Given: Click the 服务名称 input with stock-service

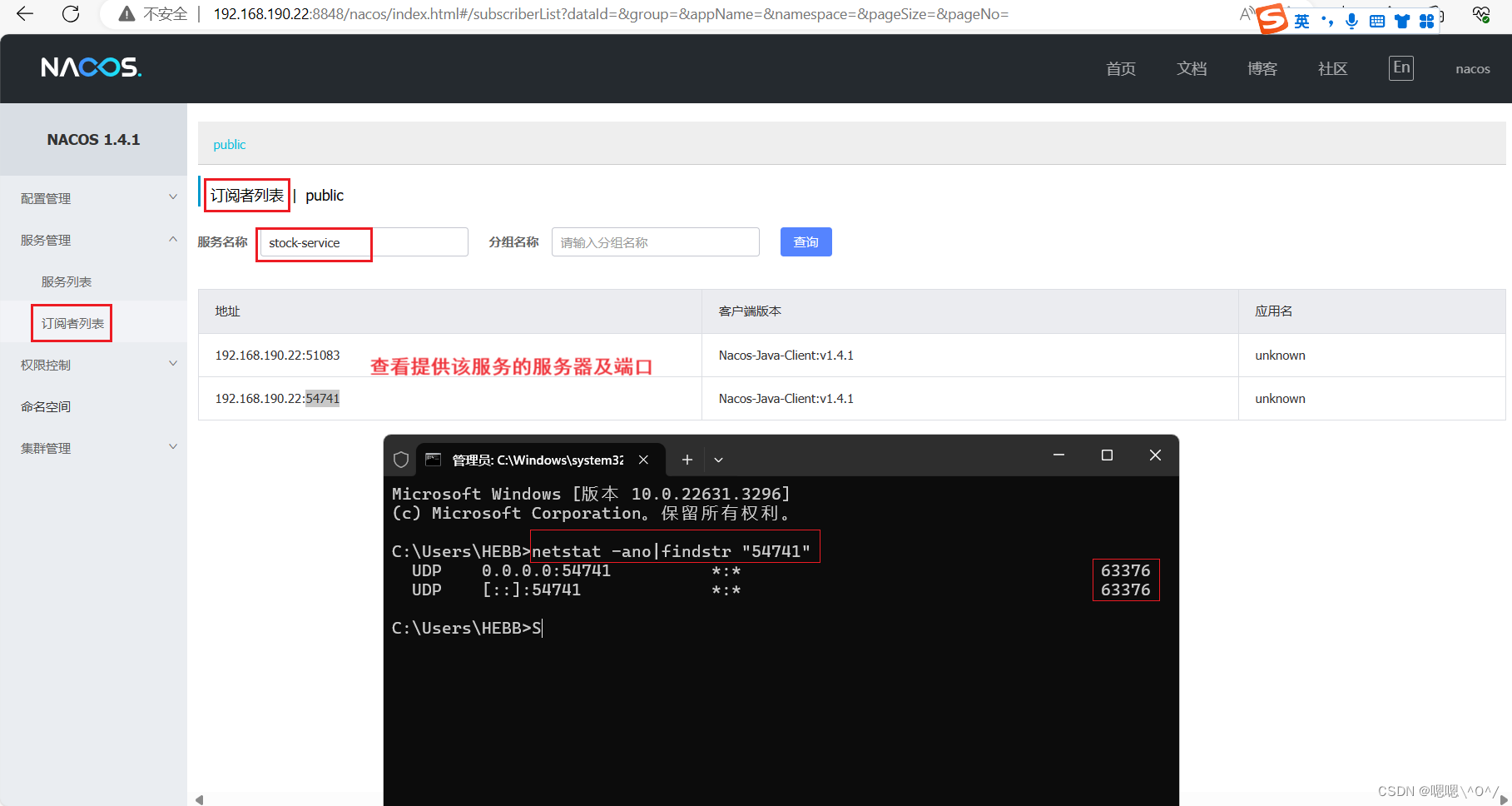Looking at the screenshot, I should tap(364, 242).
